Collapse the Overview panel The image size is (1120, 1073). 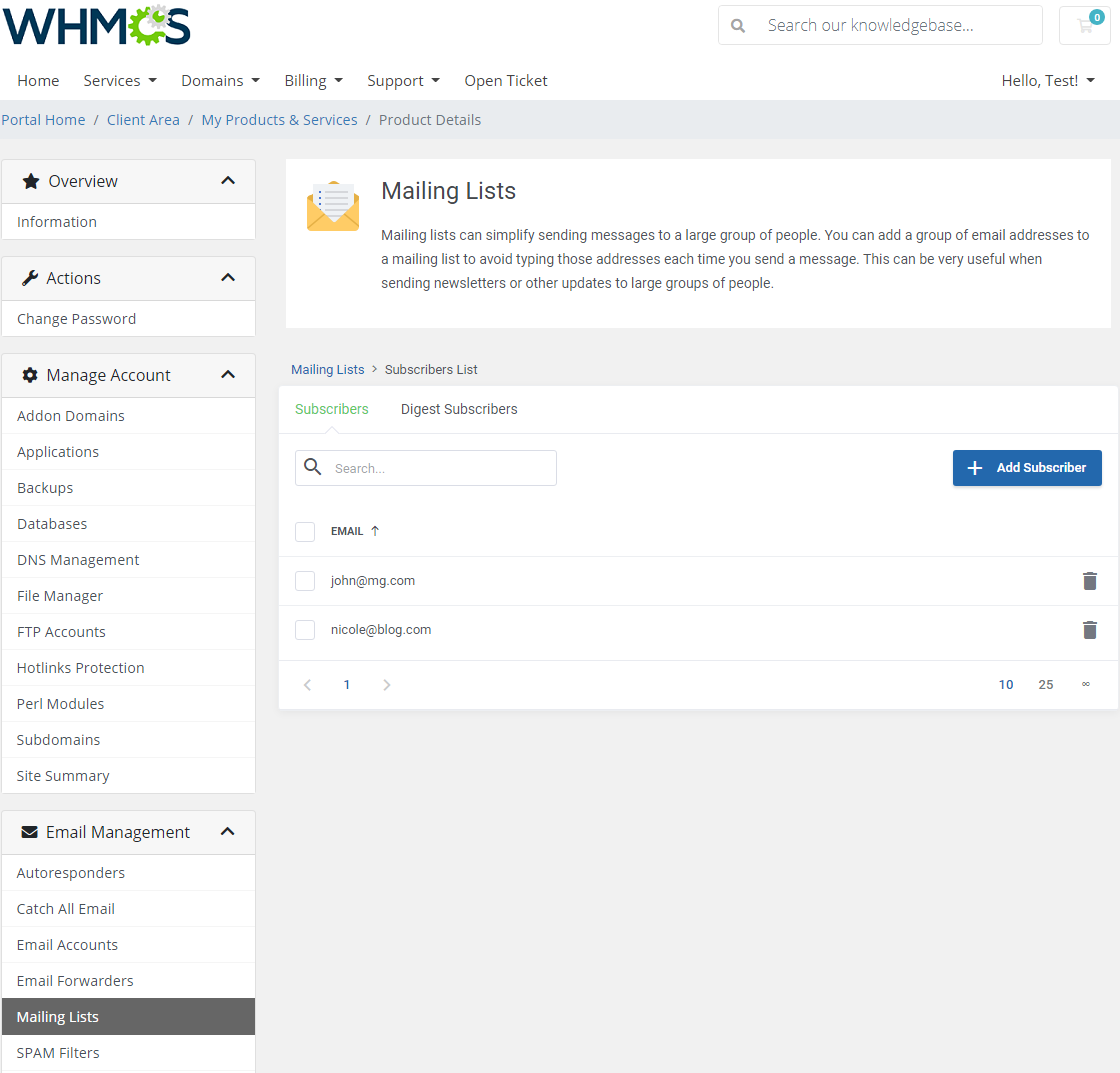pyautogui.click(x=228, y=181)
